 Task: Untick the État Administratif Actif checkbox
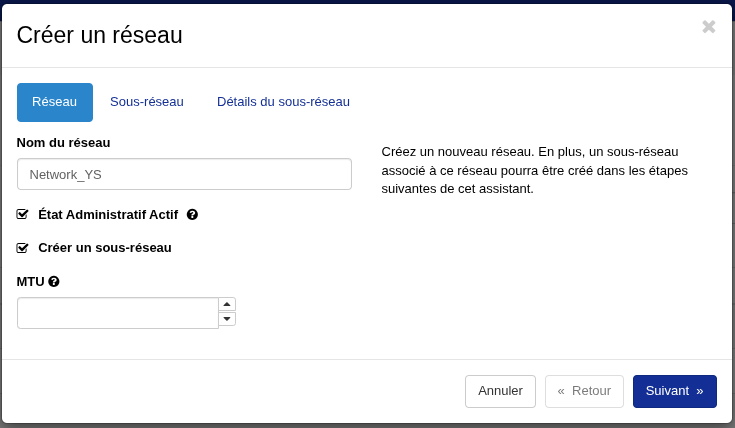point(23,214)
